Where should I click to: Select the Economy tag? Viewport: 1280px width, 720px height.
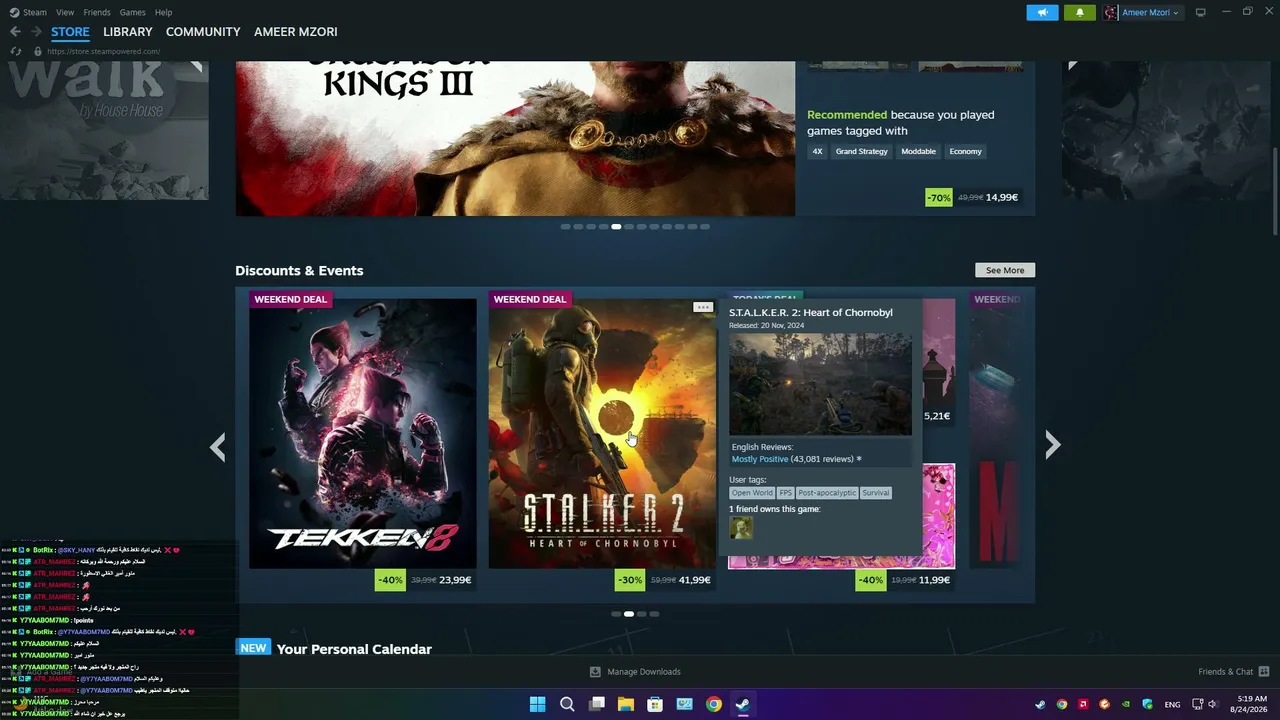click(965, 152)
